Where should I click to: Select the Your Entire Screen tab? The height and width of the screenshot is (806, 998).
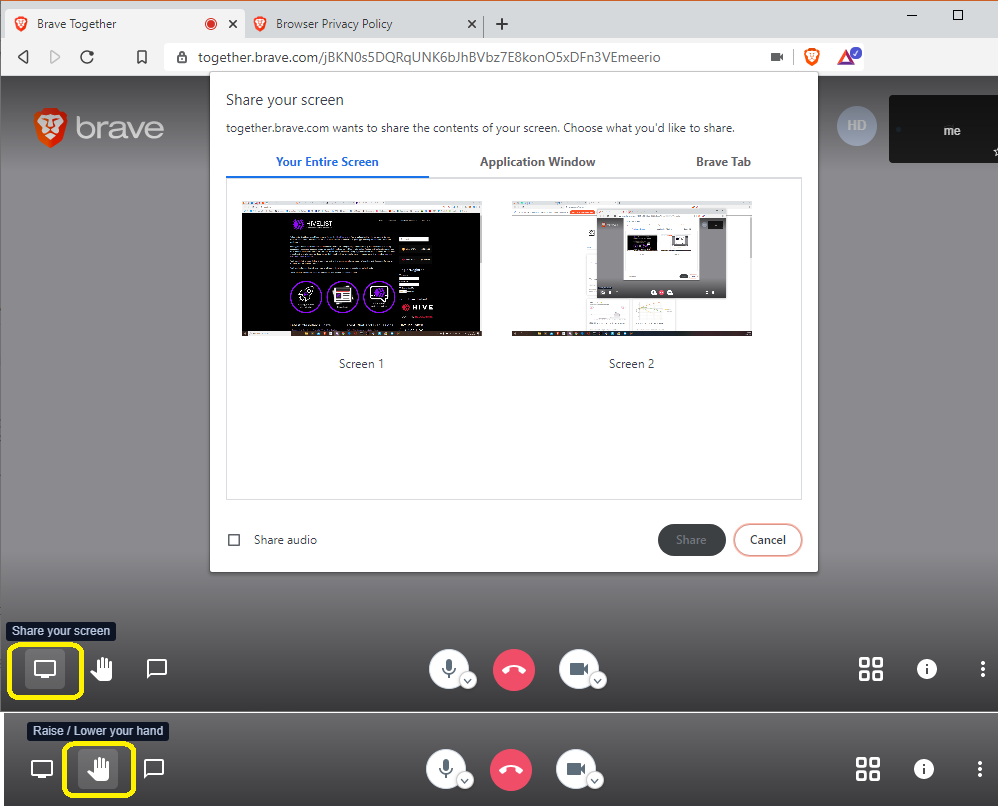[327, 162]
